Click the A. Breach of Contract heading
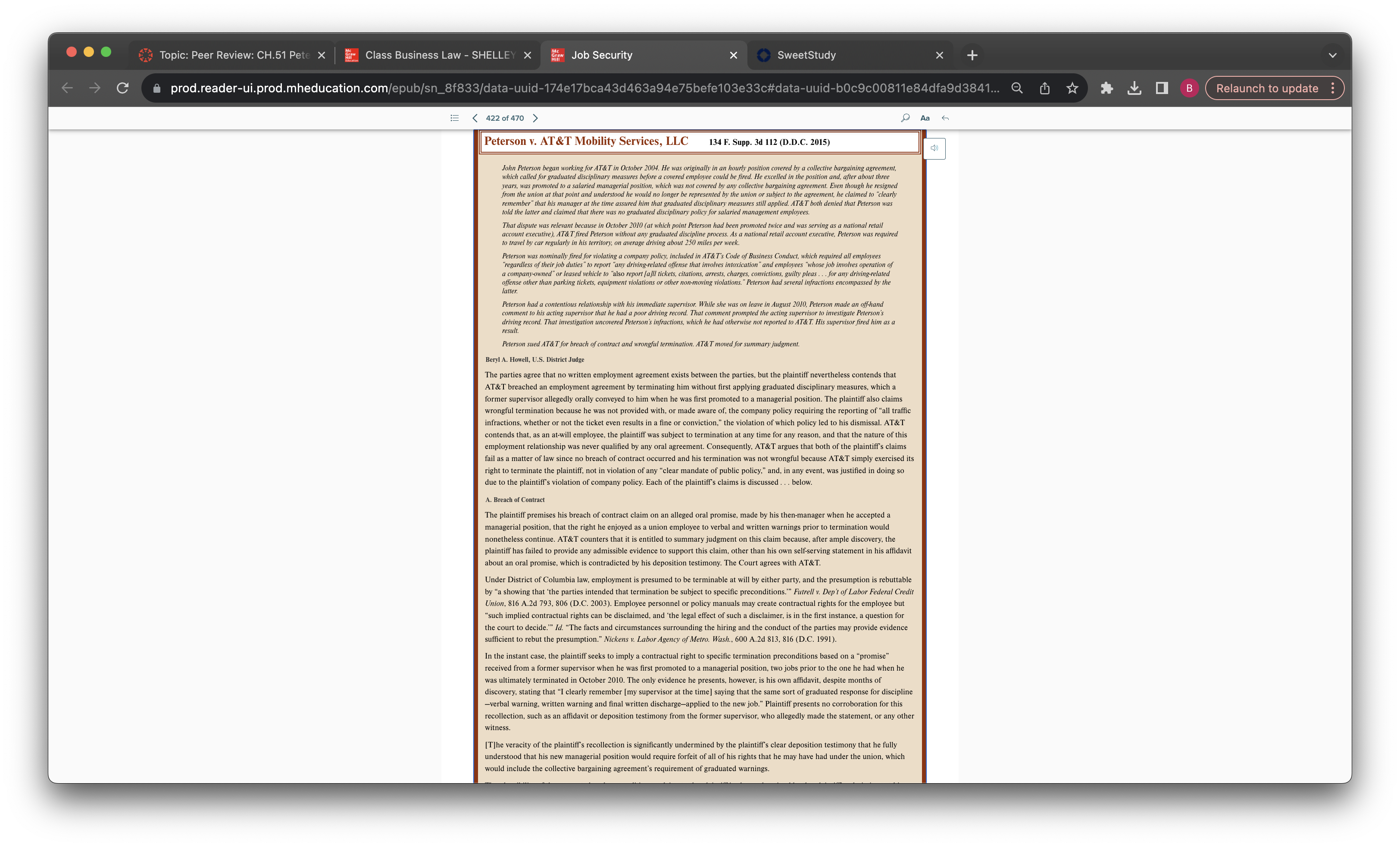Screen dimensions: 1400x847 (515, 500)
